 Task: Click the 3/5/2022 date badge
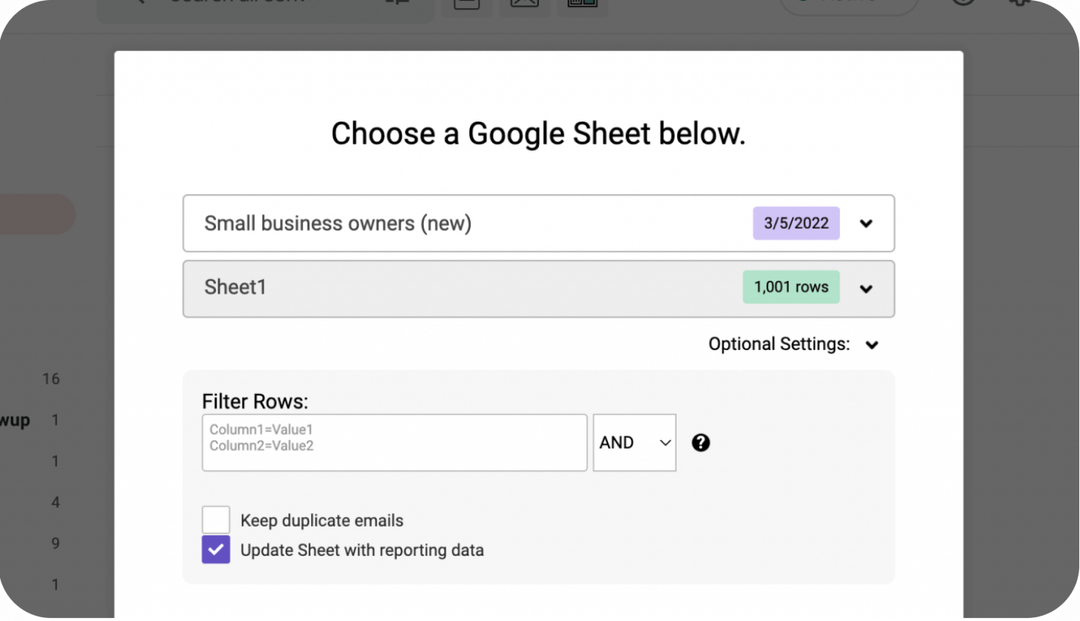[x=796, y=223]
